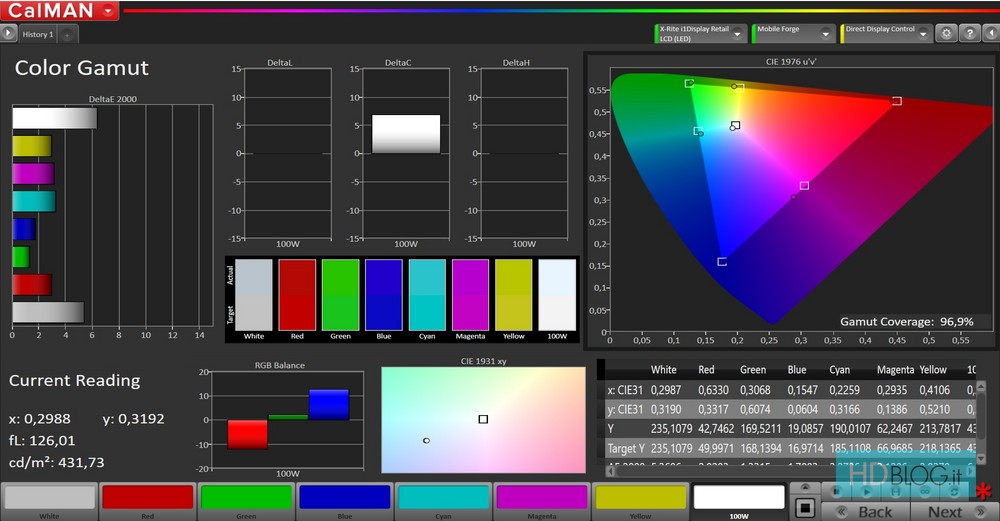The image size is (1000, 521).
Task: Click the x: CIE31 row label
Action: click(x=625, y=390)
